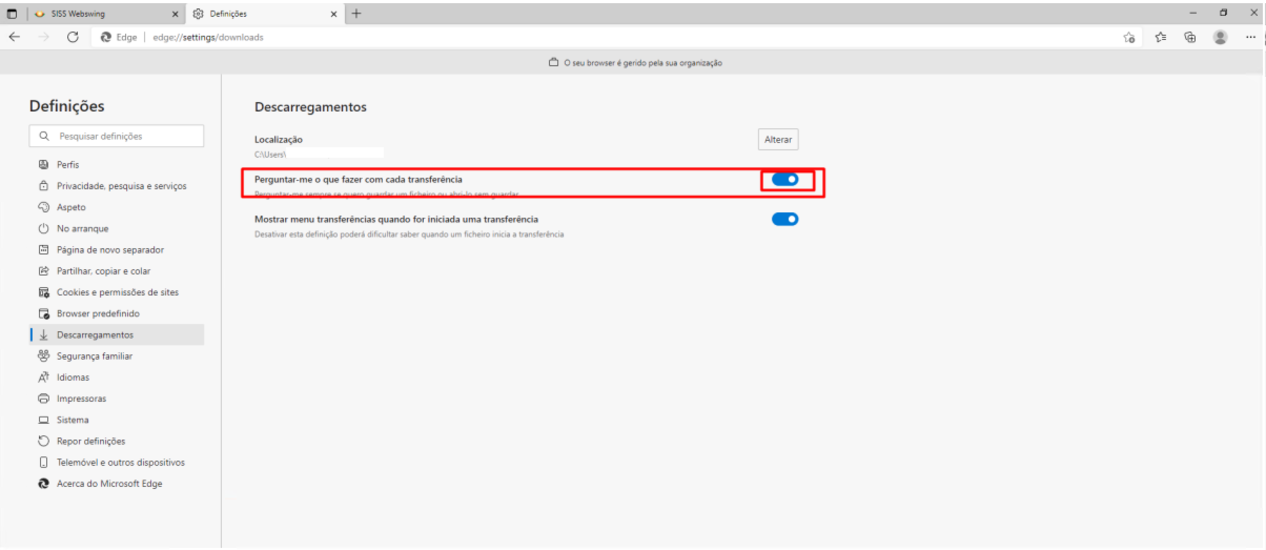Select Cookies e permissões de sites
Screen dimensions: 1266x550
[x=117, y=292]
